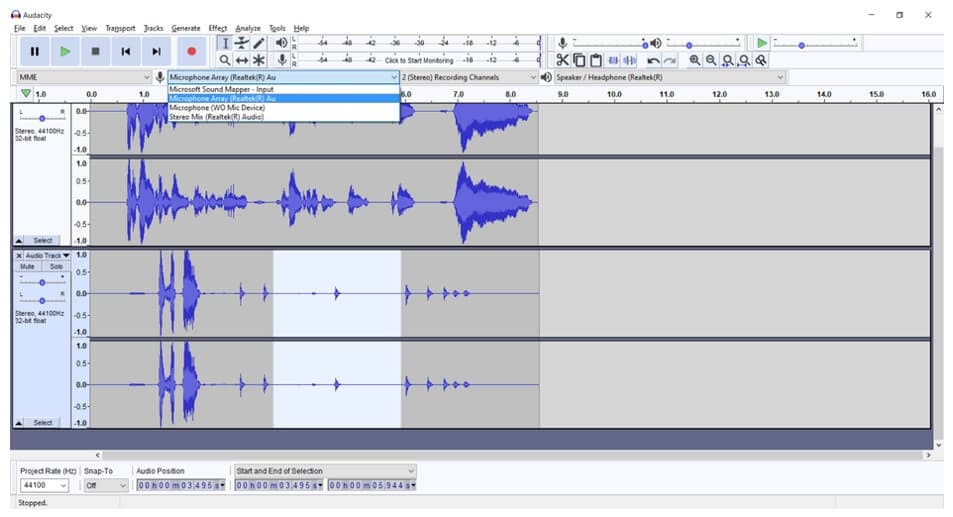Select the Draw (pencil) tool
This screenshot has height=517, width=953.
tap(259, 43)
